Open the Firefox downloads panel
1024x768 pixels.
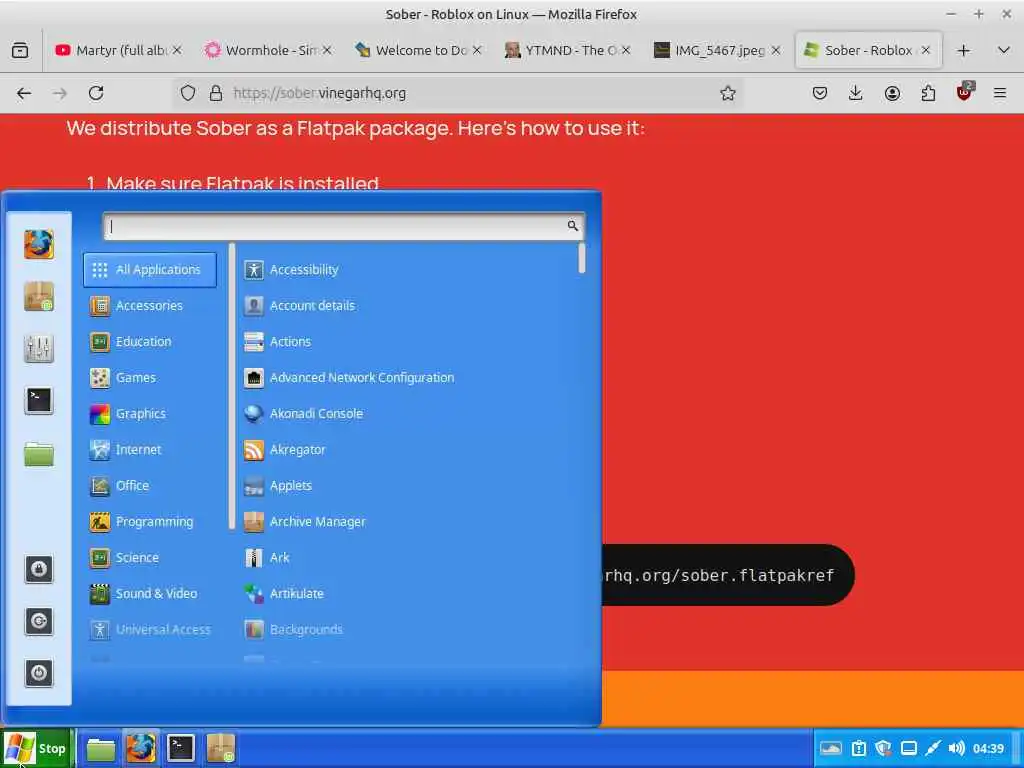coord(856,93)
